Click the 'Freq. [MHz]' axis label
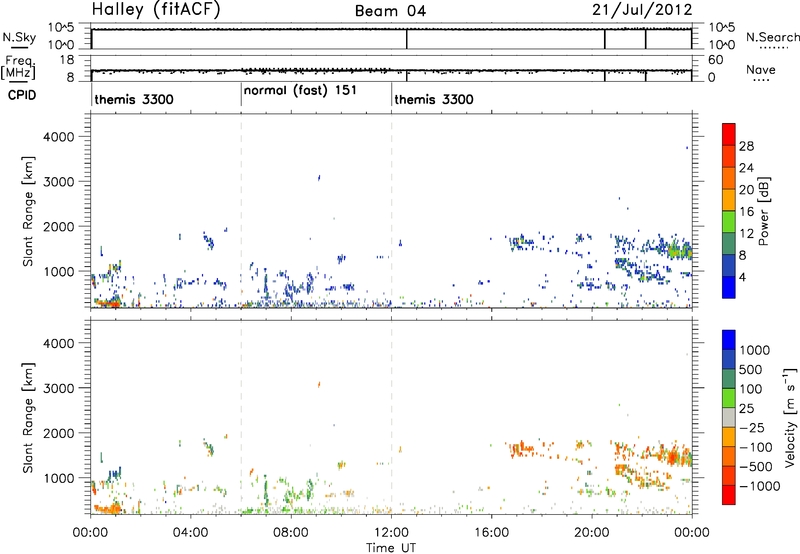 pyautogui.click(x=20, y=67)
